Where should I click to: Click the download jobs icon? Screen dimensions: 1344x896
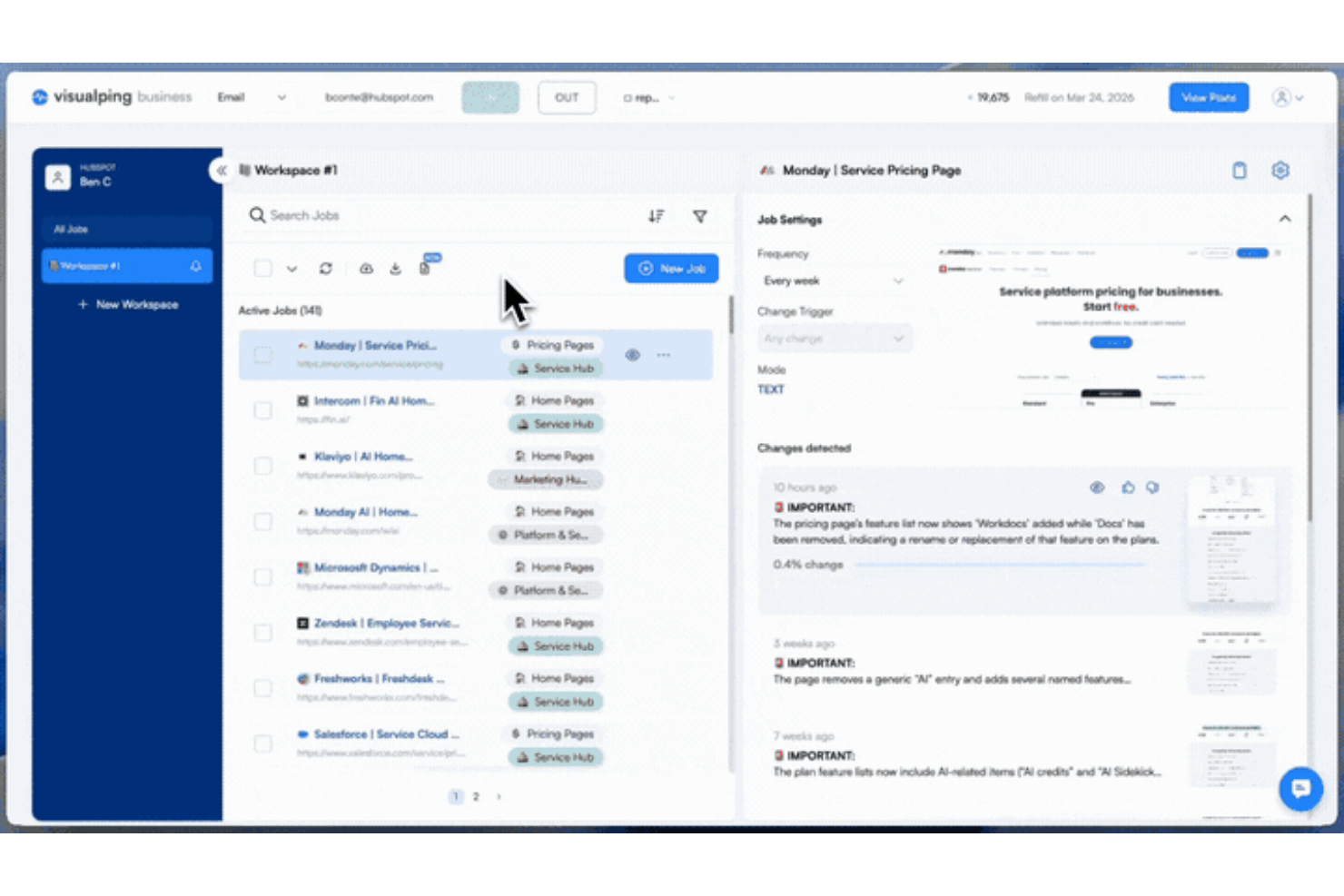click(x=395, y=268)
